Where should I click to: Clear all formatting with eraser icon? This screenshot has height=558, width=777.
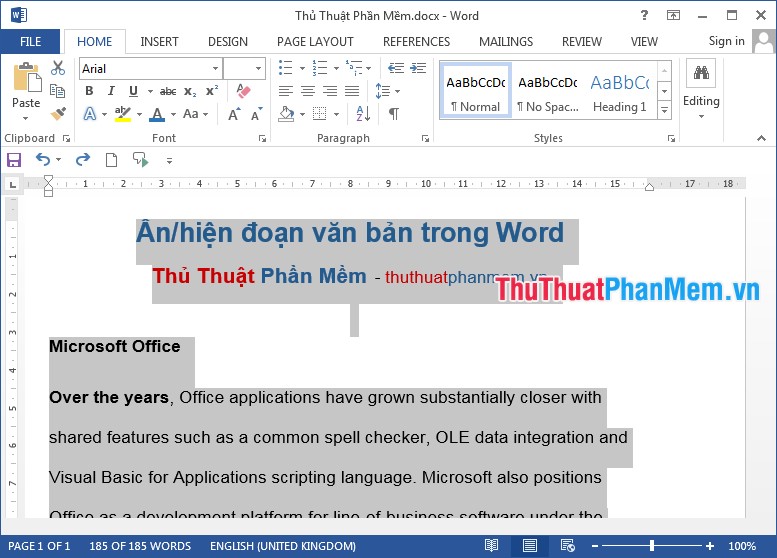(x=243, y=91)
